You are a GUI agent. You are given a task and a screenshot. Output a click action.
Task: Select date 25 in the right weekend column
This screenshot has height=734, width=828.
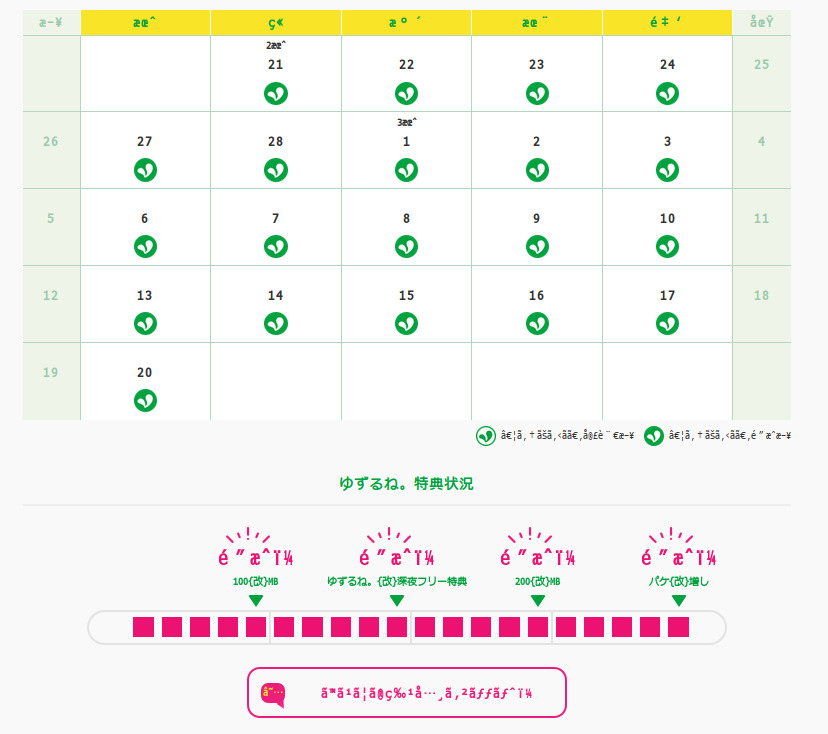(x=761, y=64)
